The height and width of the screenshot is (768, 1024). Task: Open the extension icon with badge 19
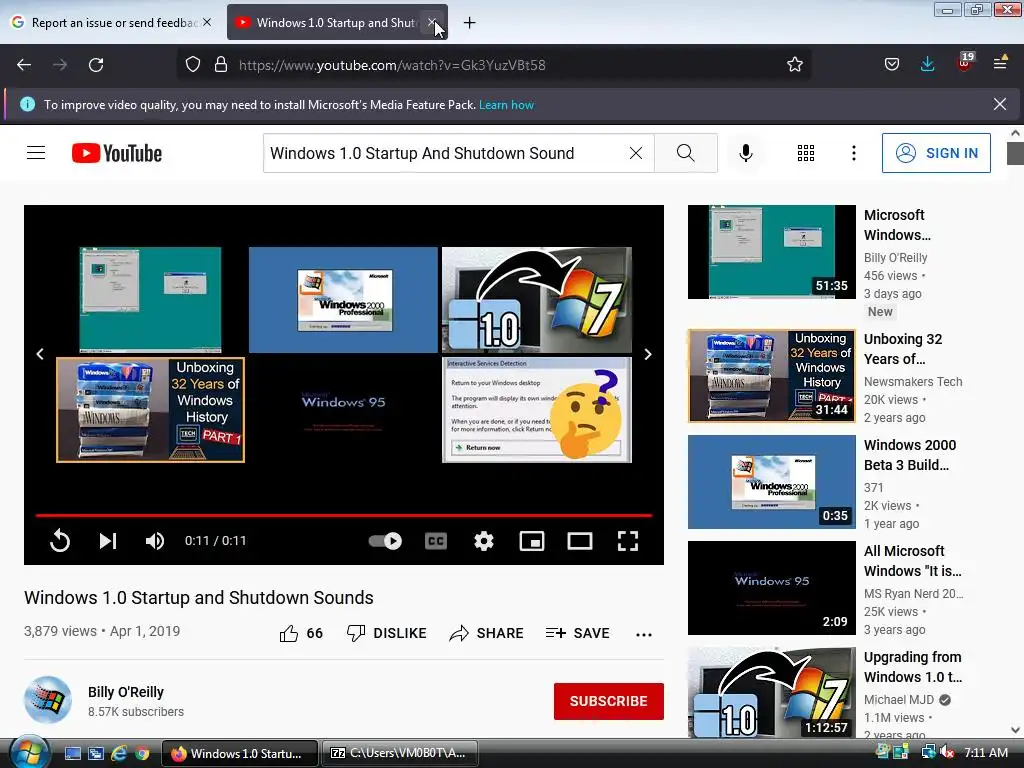[x=965, y=63]
